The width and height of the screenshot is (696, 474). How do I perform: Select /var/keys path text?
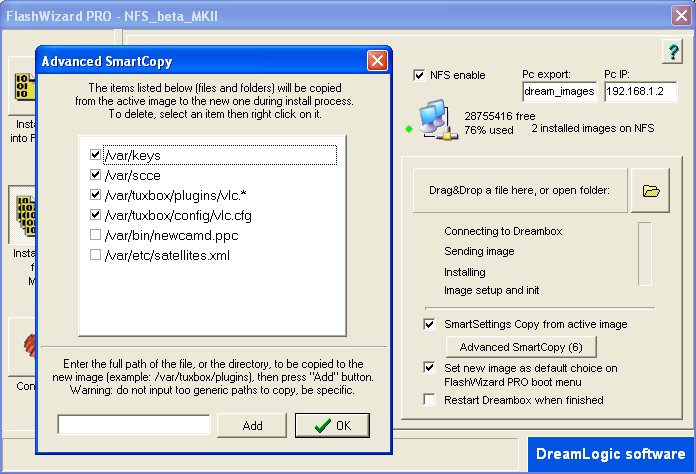133,155
